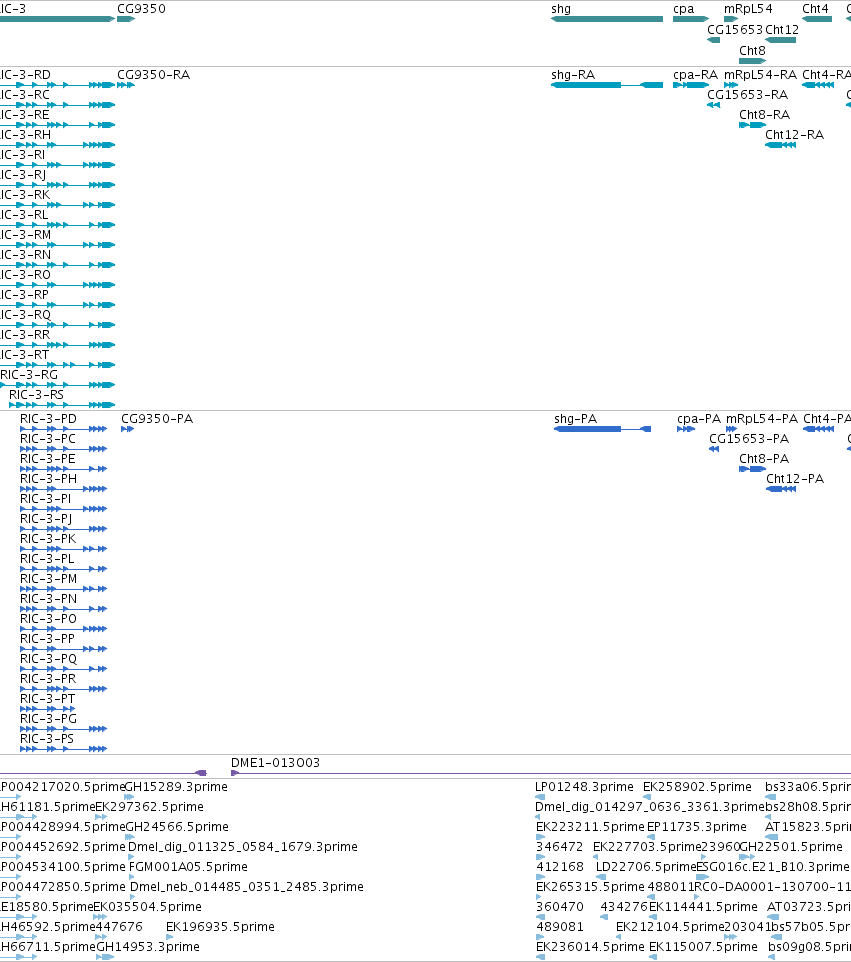The image size is (851, 962).
Task: Click the Cht8-PA protein label
Action: click(764, 459)
